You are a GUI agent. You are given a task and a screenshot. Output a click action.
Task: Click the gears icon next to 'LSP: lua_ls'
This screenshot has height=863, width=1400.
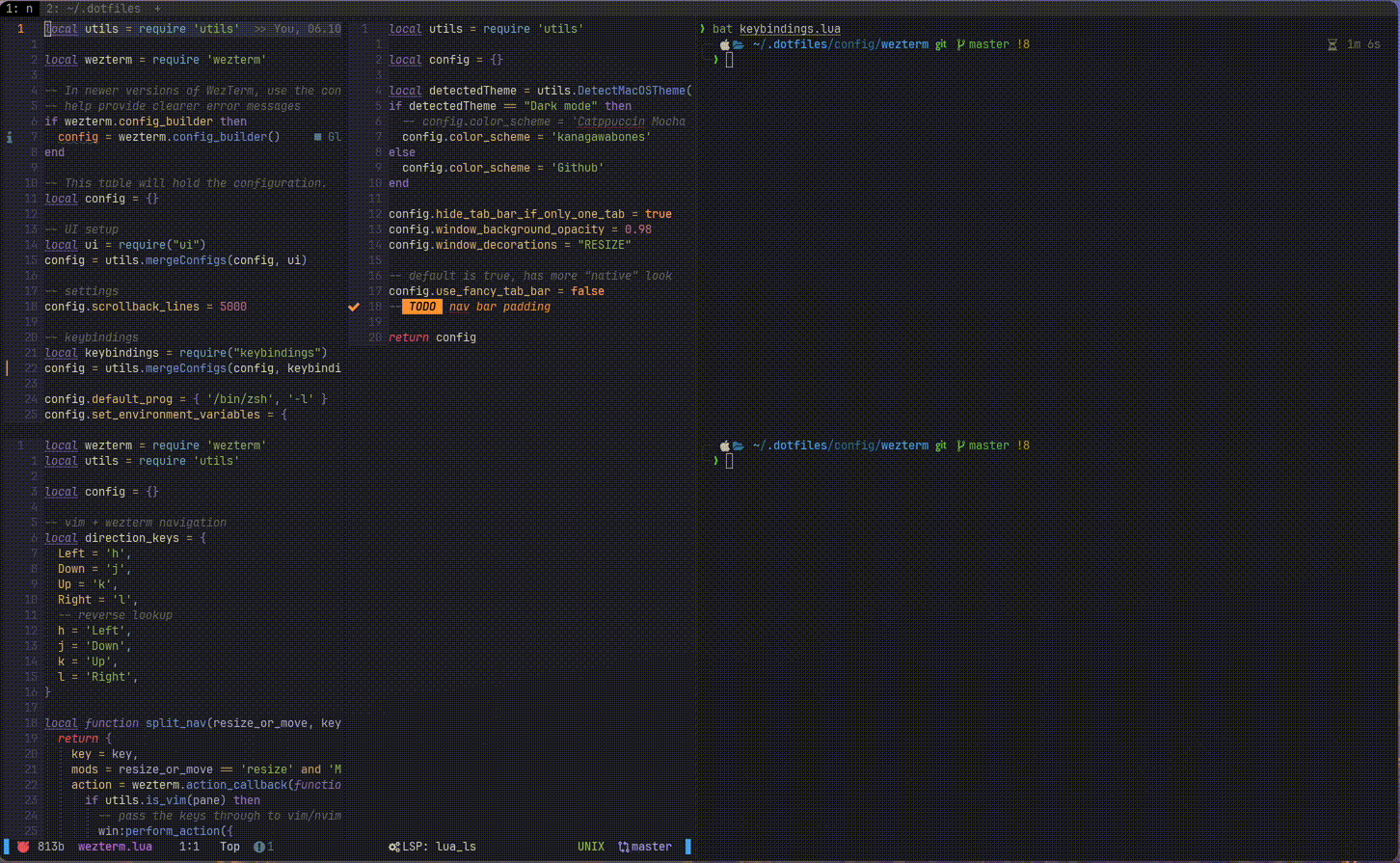(394, 847)
